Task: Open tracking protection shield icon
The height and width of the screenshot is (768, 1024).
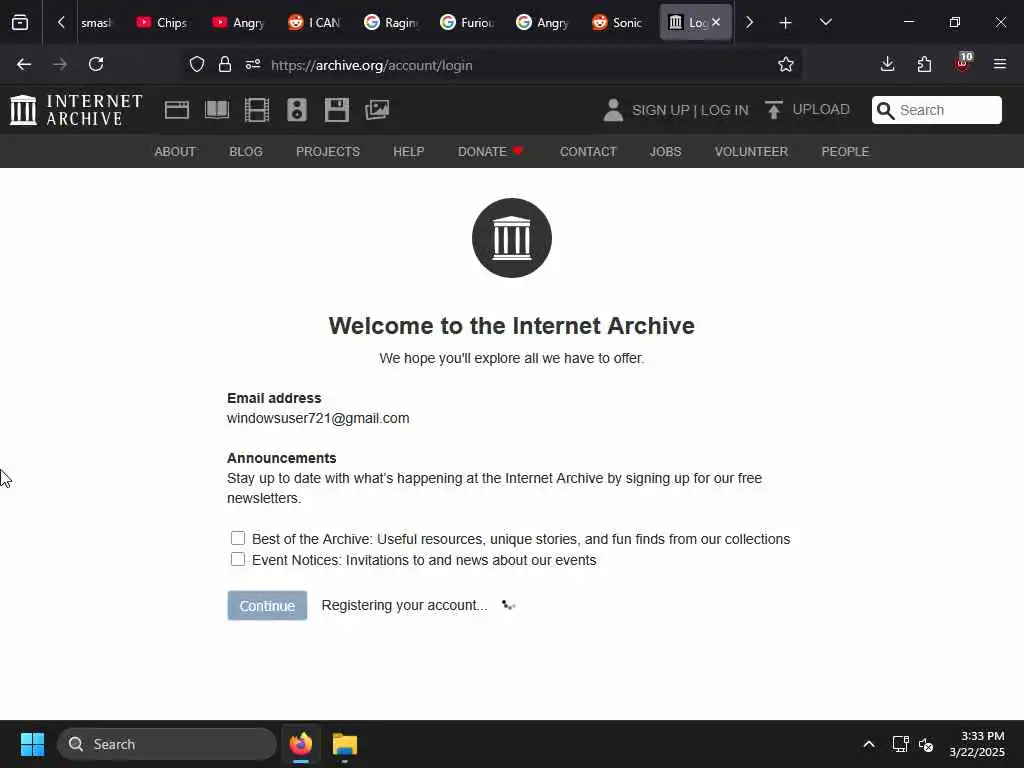Action: tap(197, 65)
